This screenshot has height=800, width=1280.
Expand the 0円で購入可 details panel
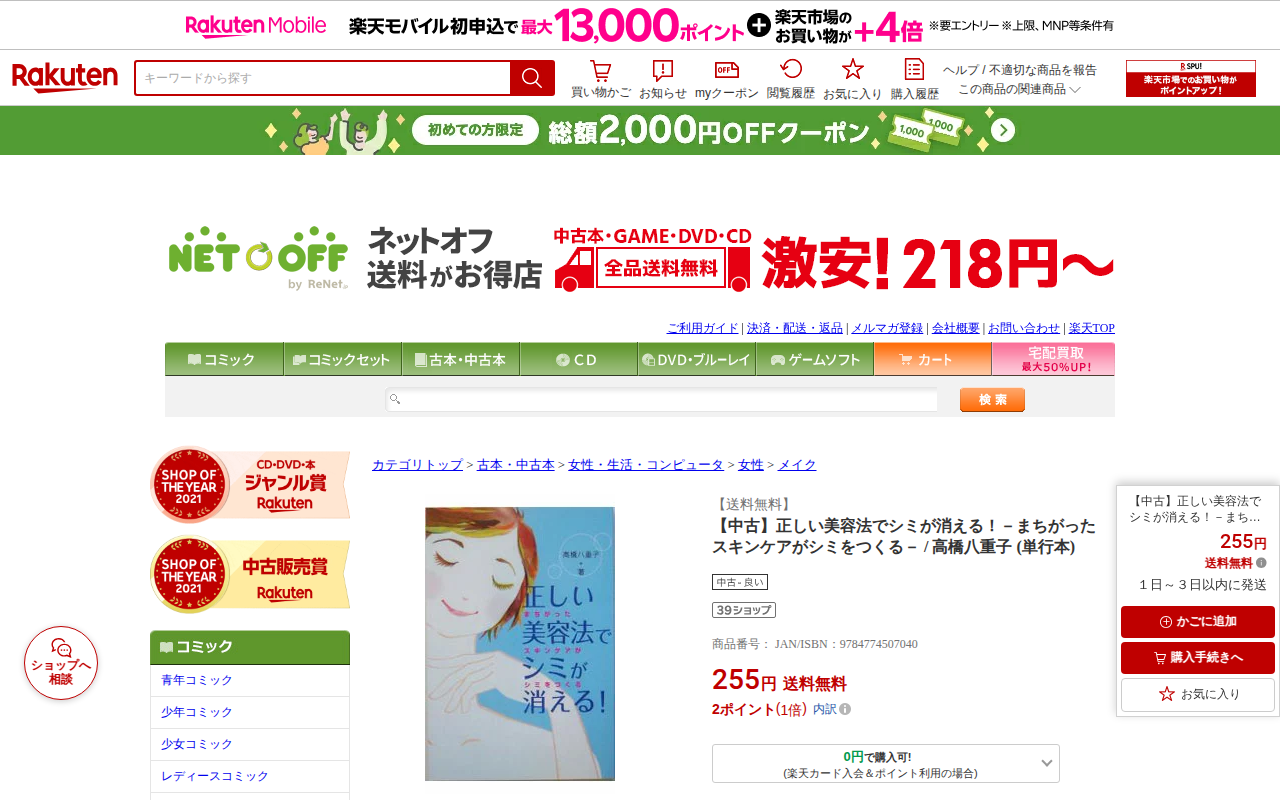[886, 764]
